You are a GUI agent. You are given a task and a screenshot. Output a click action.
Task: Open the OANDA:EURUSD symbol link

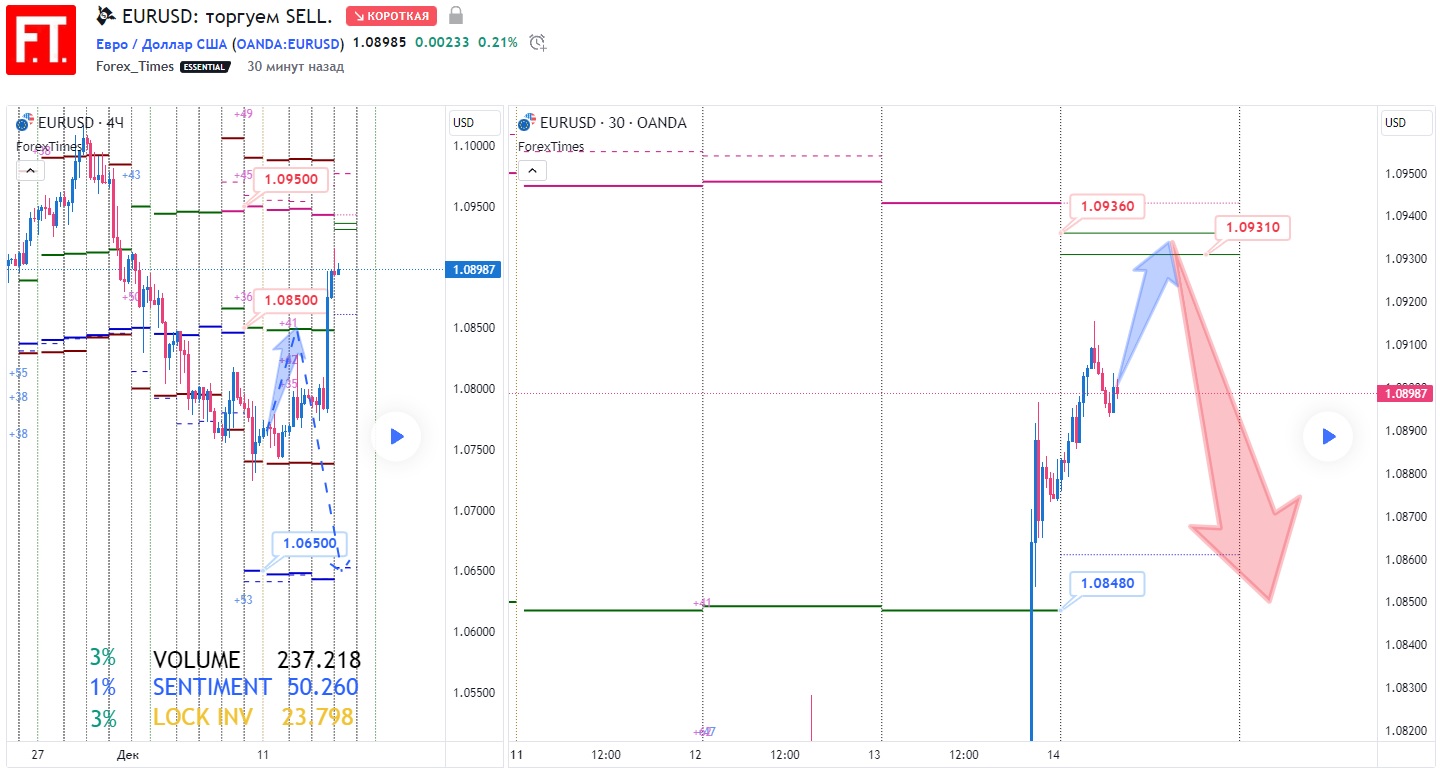pyautogui.click(x=288, y=44)
